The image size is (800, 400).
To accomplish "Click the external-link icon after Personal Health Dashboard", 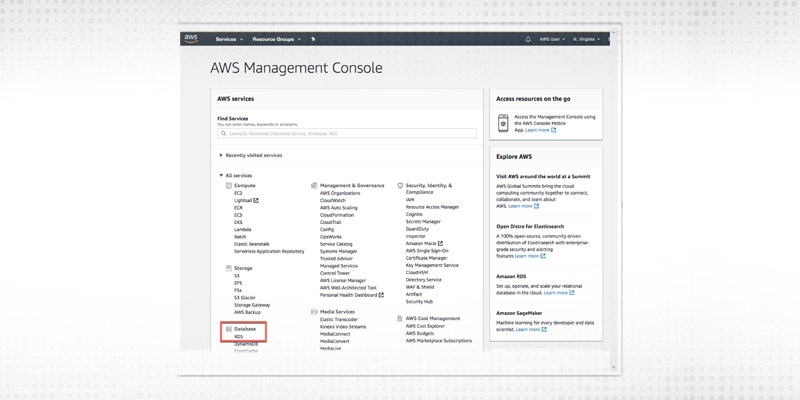I will tap(381, 295).
